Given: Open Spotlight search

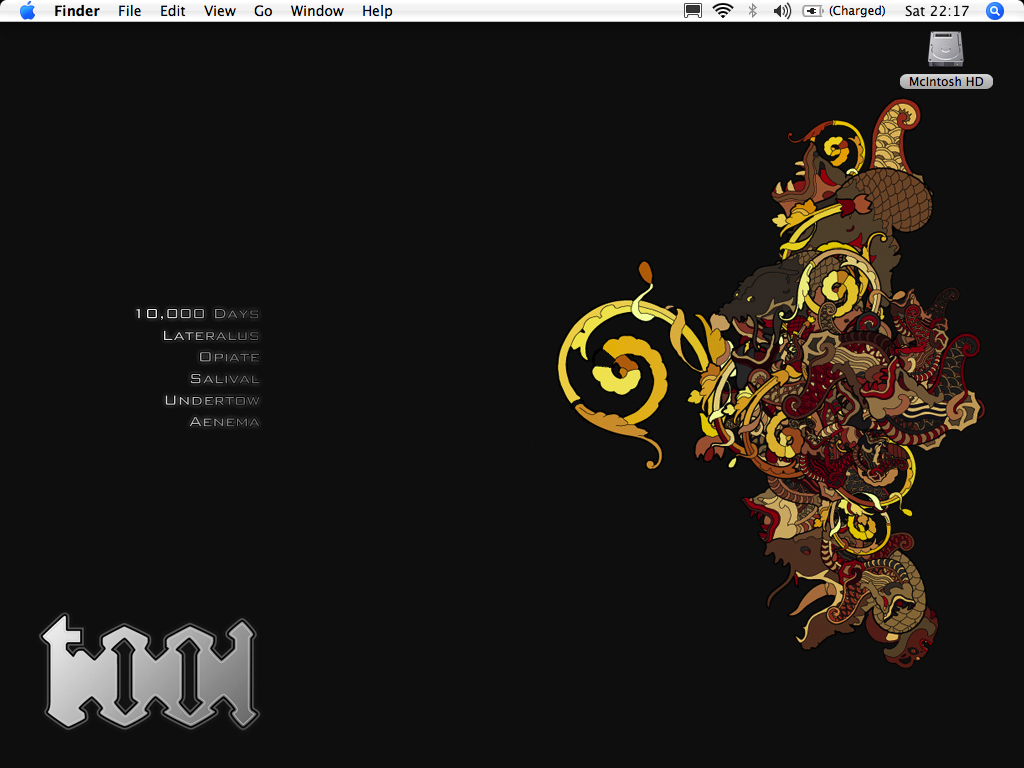Looking at the screenshot, I should tap(995, 11).
